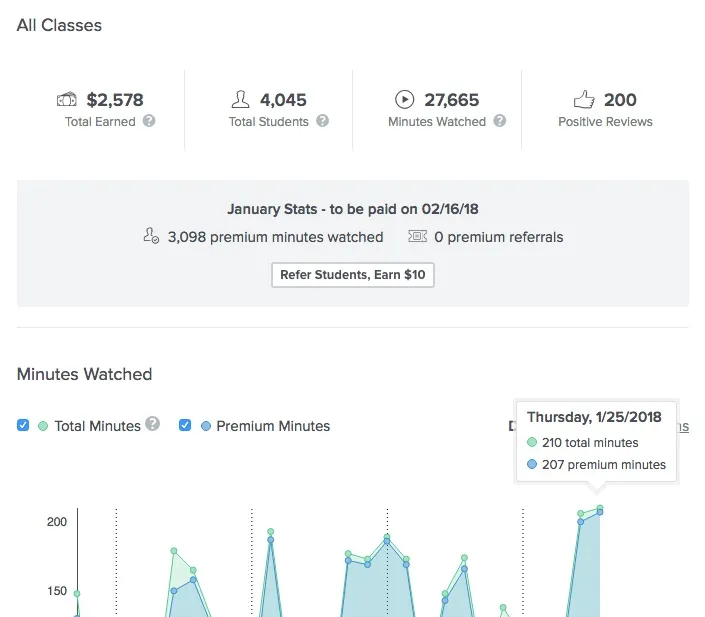Click 0 premium referrals text
The height and width of the screenshot is (617, 705).
(499, 237)
